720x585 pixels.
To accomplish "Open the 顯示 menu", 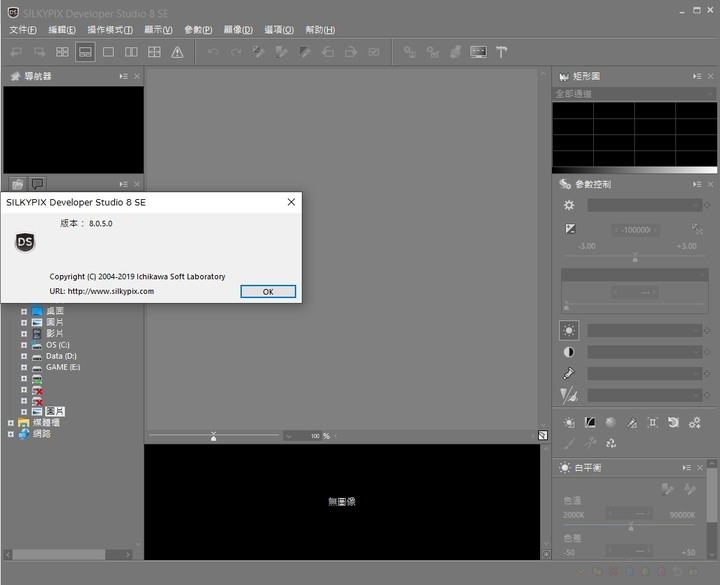I will (x=158, y=30).
